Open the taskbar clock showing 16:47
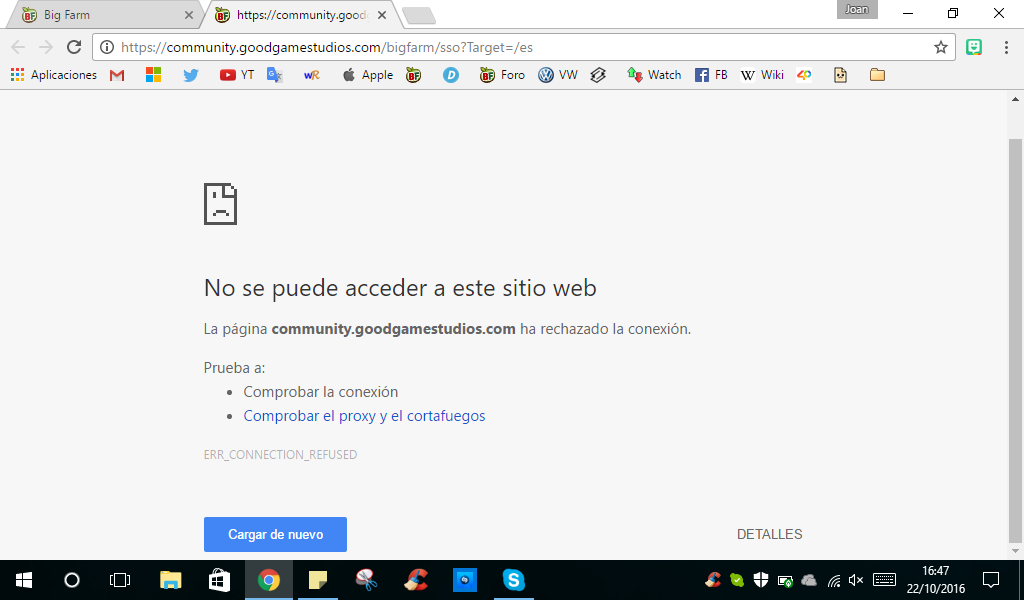The height and width of the screenshot is (600, 1024). click(936, 580)
